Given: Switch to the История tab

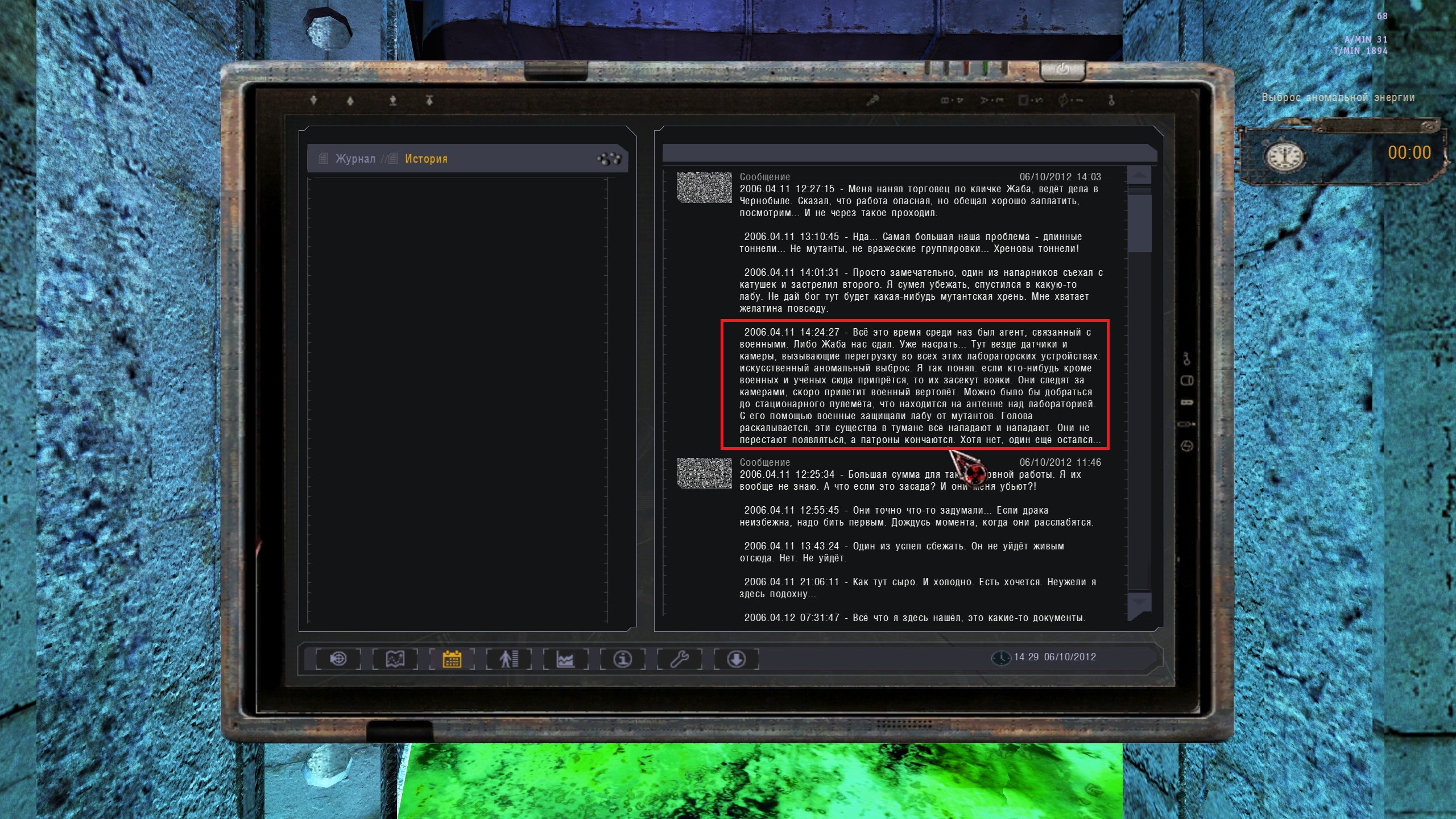Looking at the screenshot, I should 426,159.
